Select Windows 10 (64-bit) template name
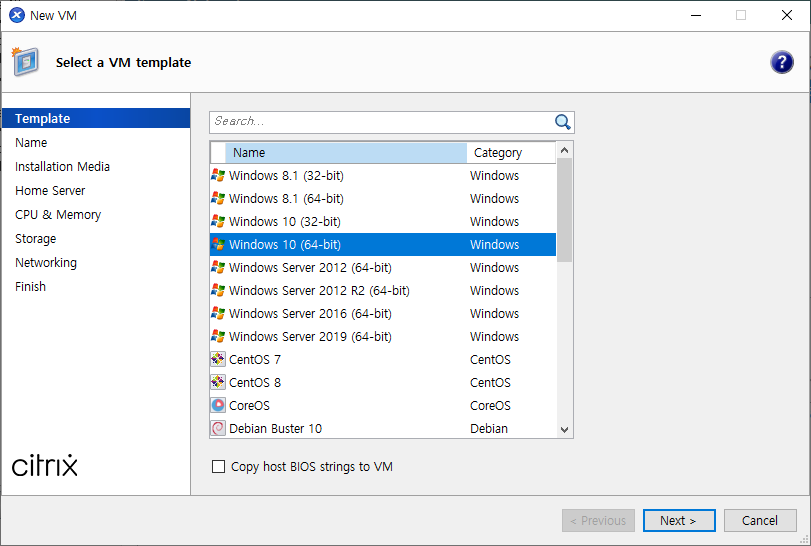 point(285,245)
